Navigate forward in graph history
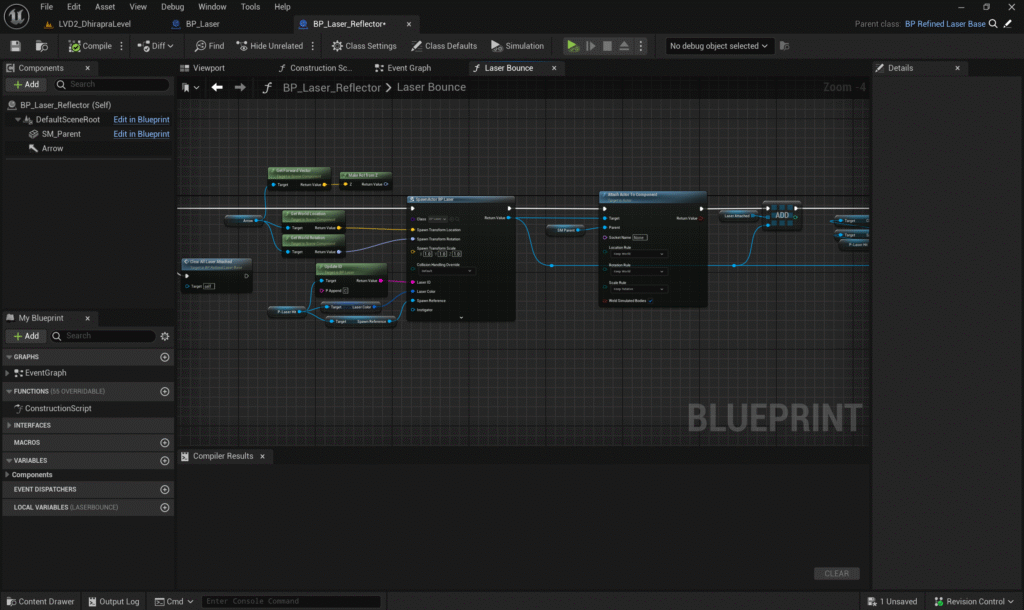The height and width of the screenshot is (610, 1024). point(240,88)
